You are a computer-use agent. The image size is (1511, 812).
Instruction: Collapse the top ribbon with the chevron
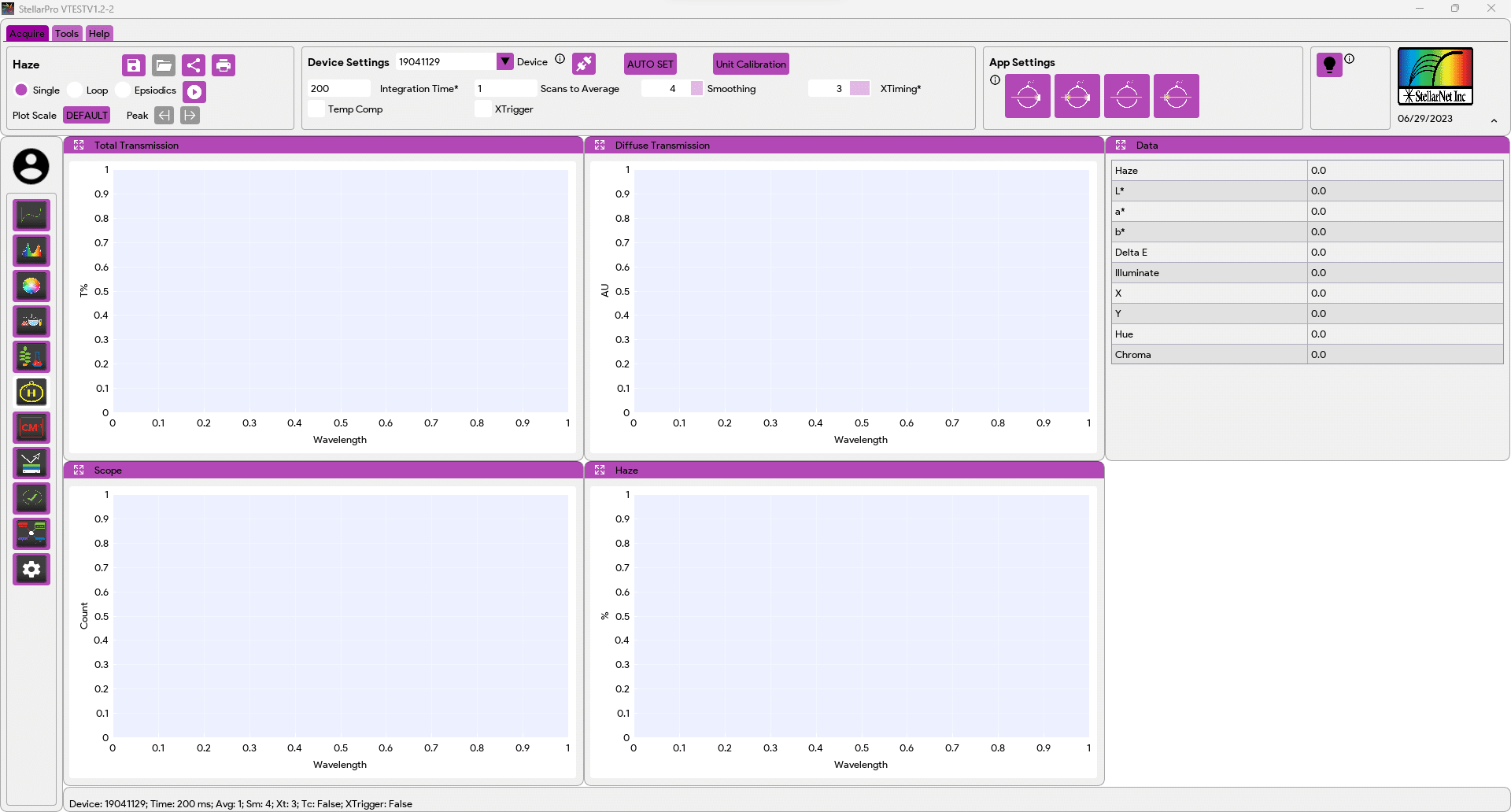pyautogui.click(x=1494, y=120)
